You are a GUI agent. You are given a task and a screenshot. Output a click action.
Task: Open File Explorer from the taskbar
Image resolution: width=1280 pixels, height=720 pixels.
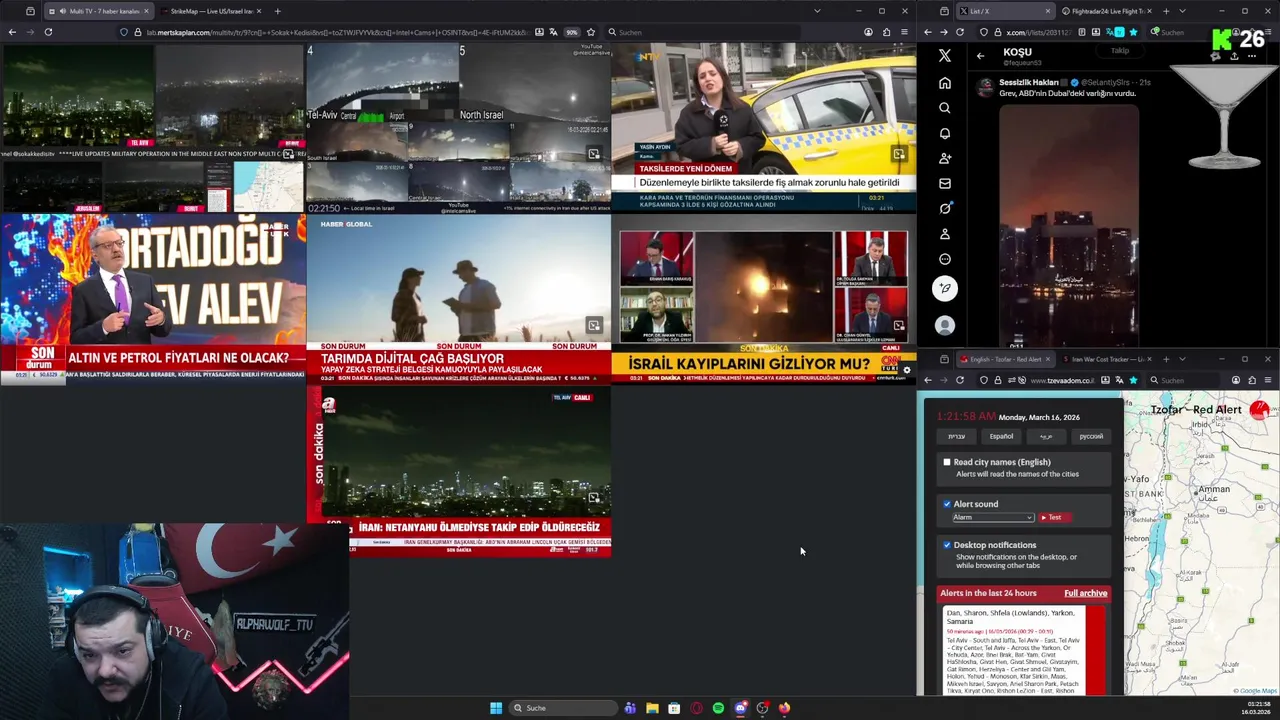click(x=652, y=708)
